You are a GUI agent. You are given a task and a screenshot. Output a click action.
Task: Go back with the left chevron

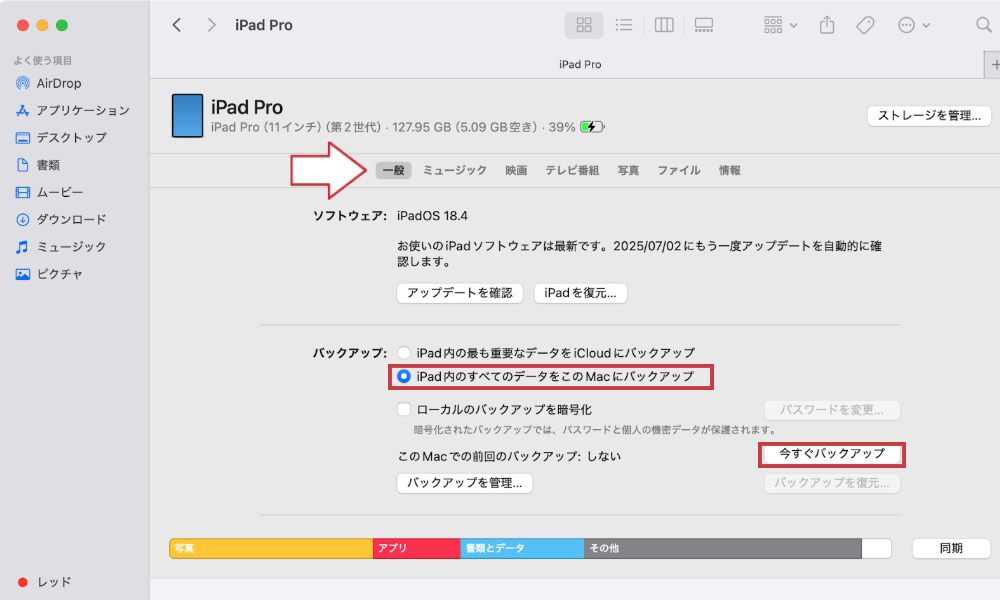pos(177,25)
